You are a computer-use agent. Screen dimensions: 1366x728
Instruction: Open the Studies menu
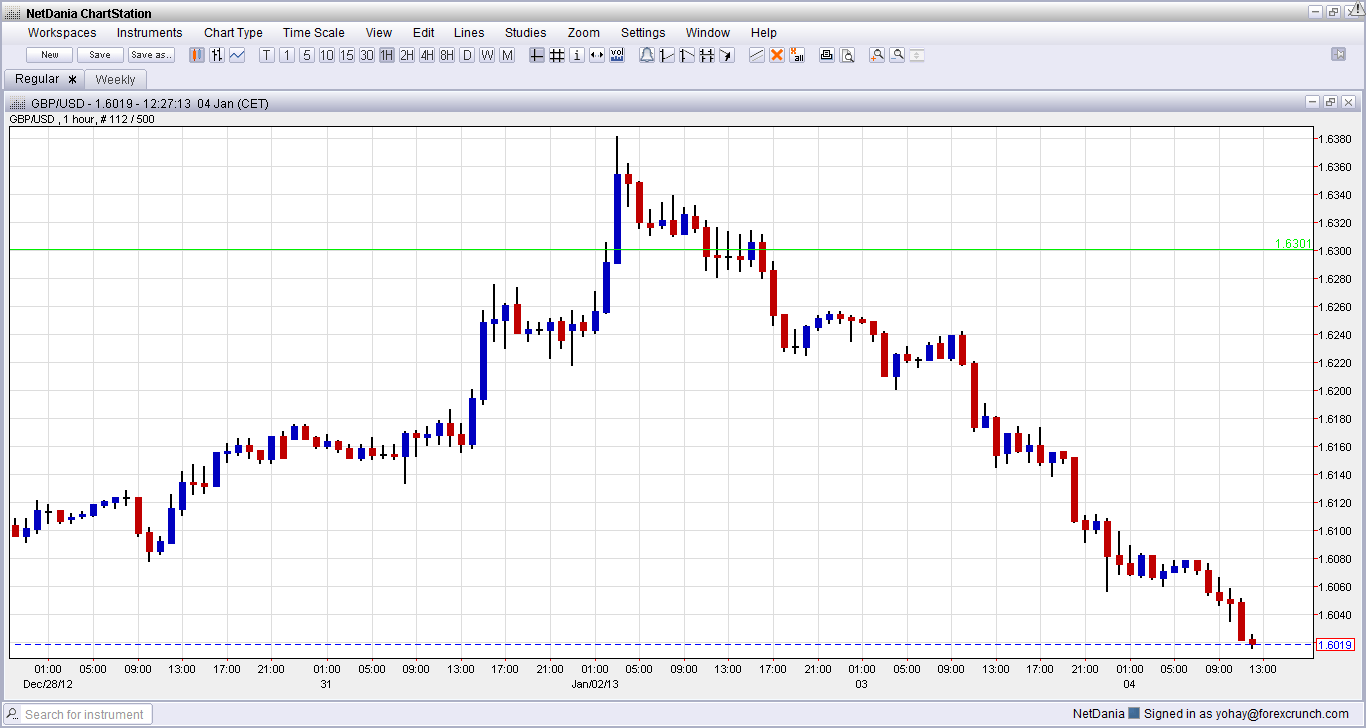[x=525, y=32]
